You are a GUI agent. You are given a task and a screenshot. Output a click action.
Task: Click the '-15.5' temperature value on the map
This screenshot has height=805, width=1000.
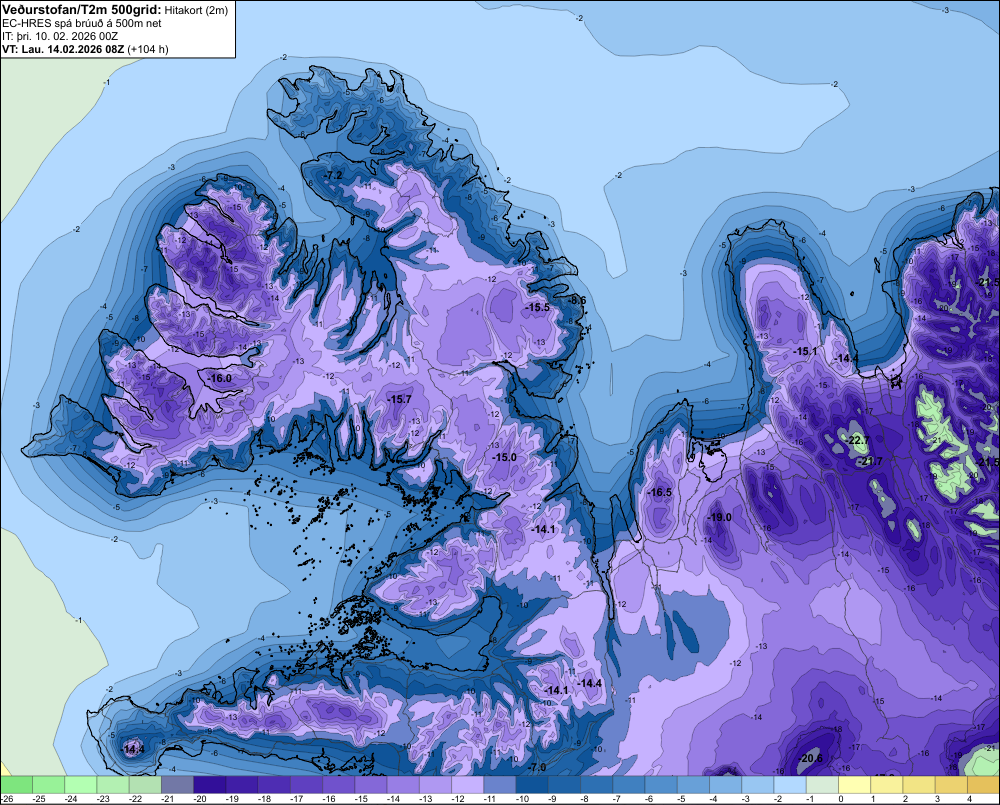pyautogui.click(x=538, y=307)
